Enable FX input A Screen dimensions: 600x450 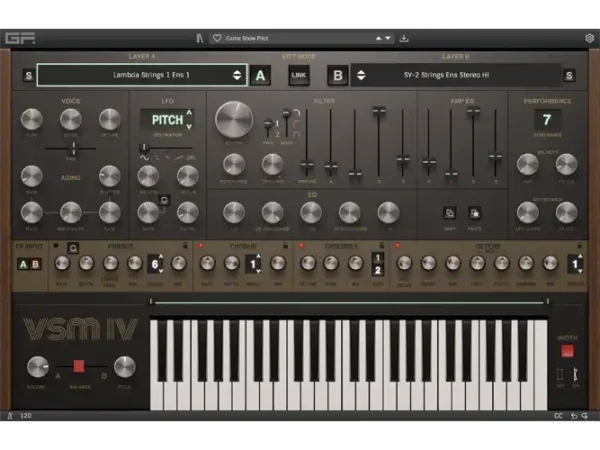coord(23,264)
